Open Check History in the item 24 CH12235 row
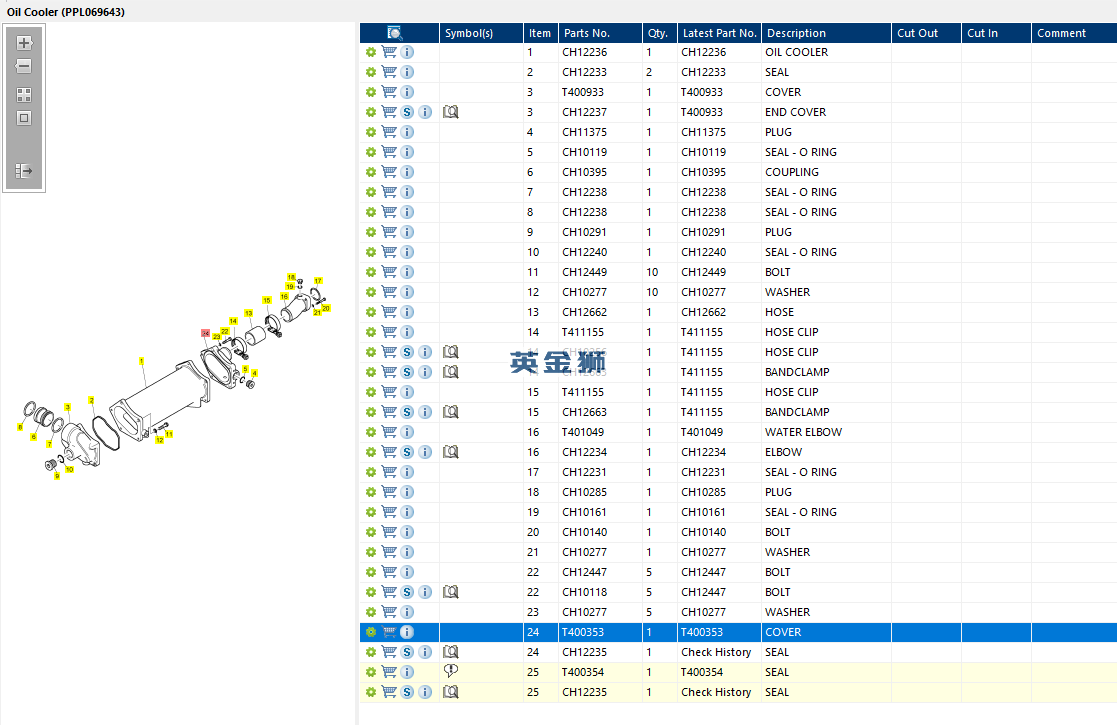 point(716,652)
